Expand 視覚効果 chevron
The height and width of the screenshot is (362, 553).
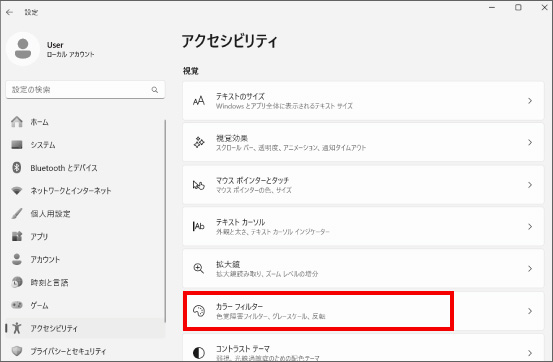pos(530,143)
